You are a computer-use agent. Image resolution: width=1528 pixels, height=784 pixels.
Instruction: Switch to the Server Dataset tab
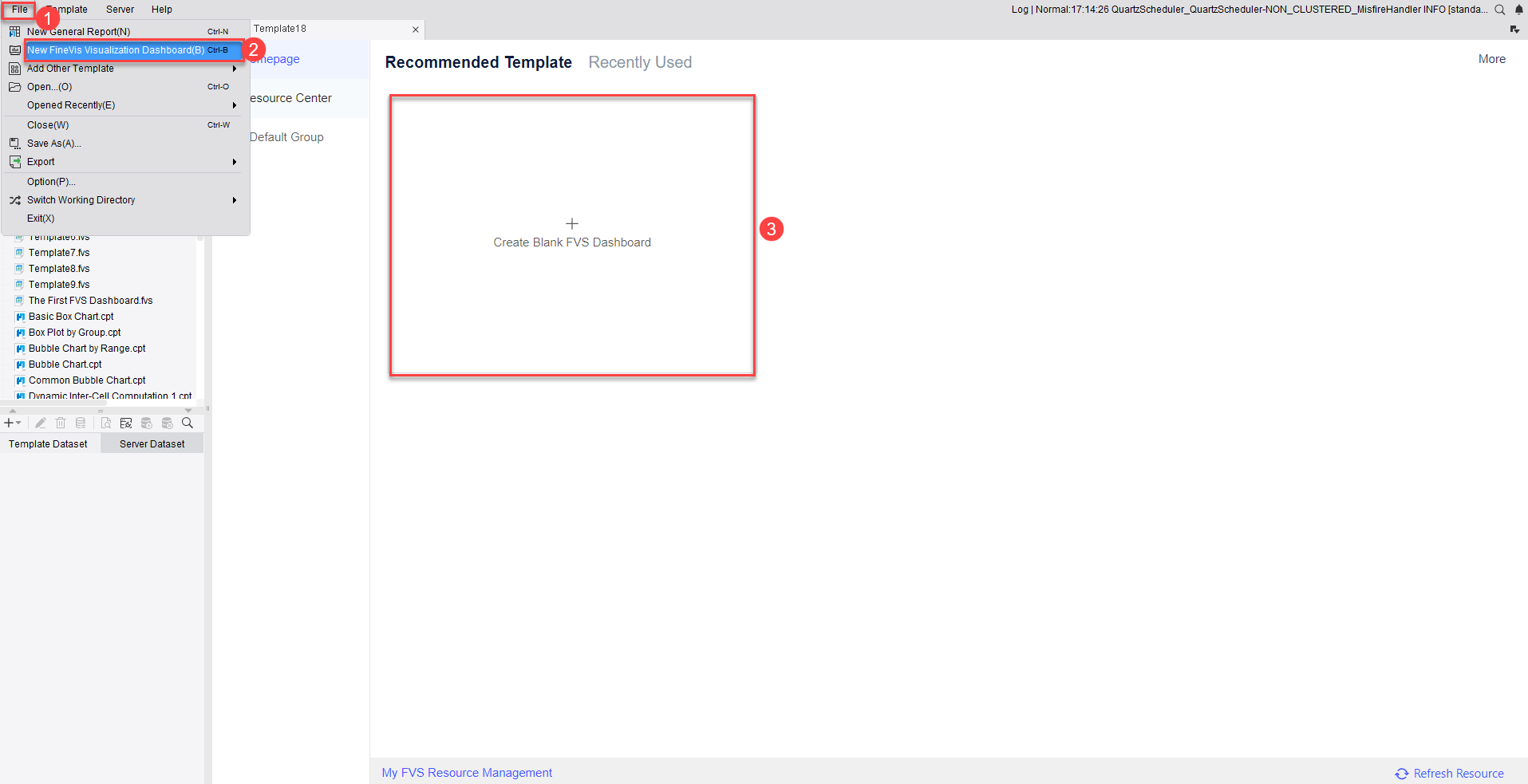point(152,443)
